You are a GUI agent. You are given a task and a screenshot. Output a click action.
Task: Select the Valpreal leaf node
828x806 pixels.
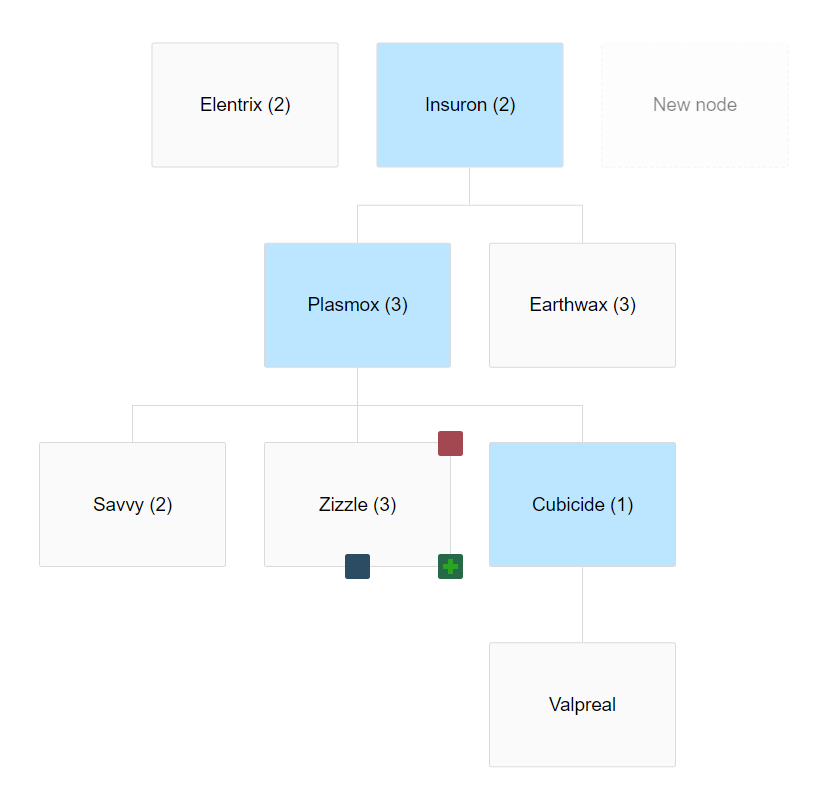pyautogui.click(x=582, y=705)
